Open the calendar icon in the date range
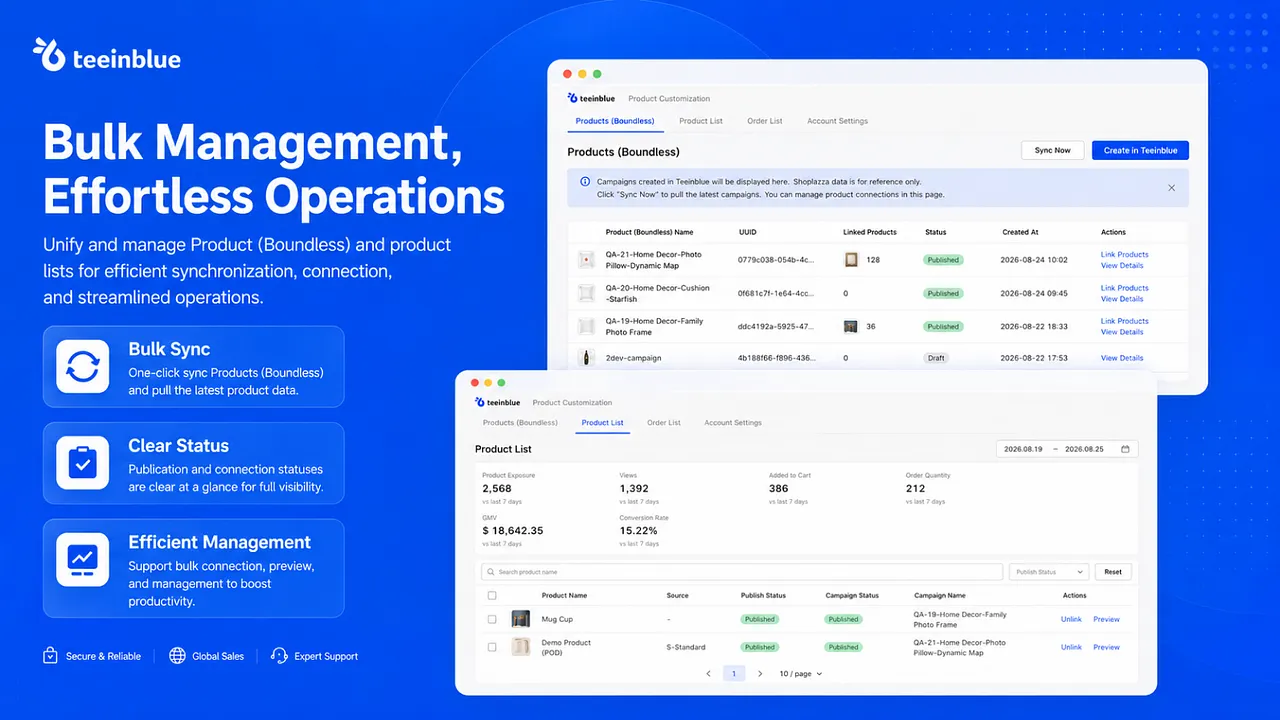This screenshot has width=1280, height=720. 1125,449
